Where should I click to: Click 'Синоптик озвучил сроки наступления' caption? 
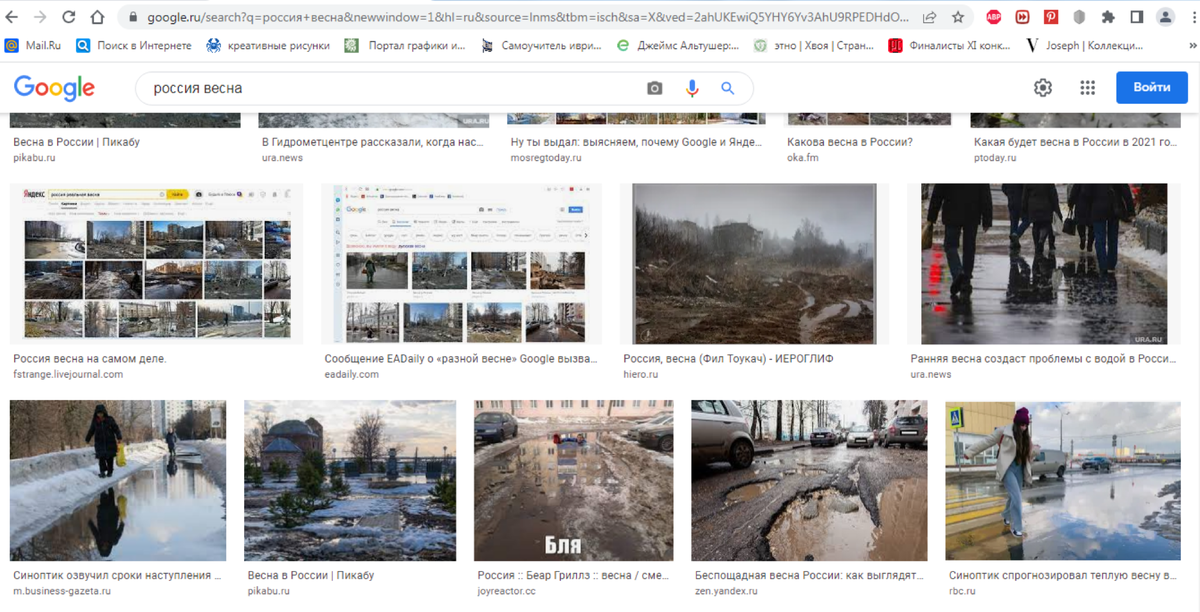pyautogui.click(x=117, y=576)
